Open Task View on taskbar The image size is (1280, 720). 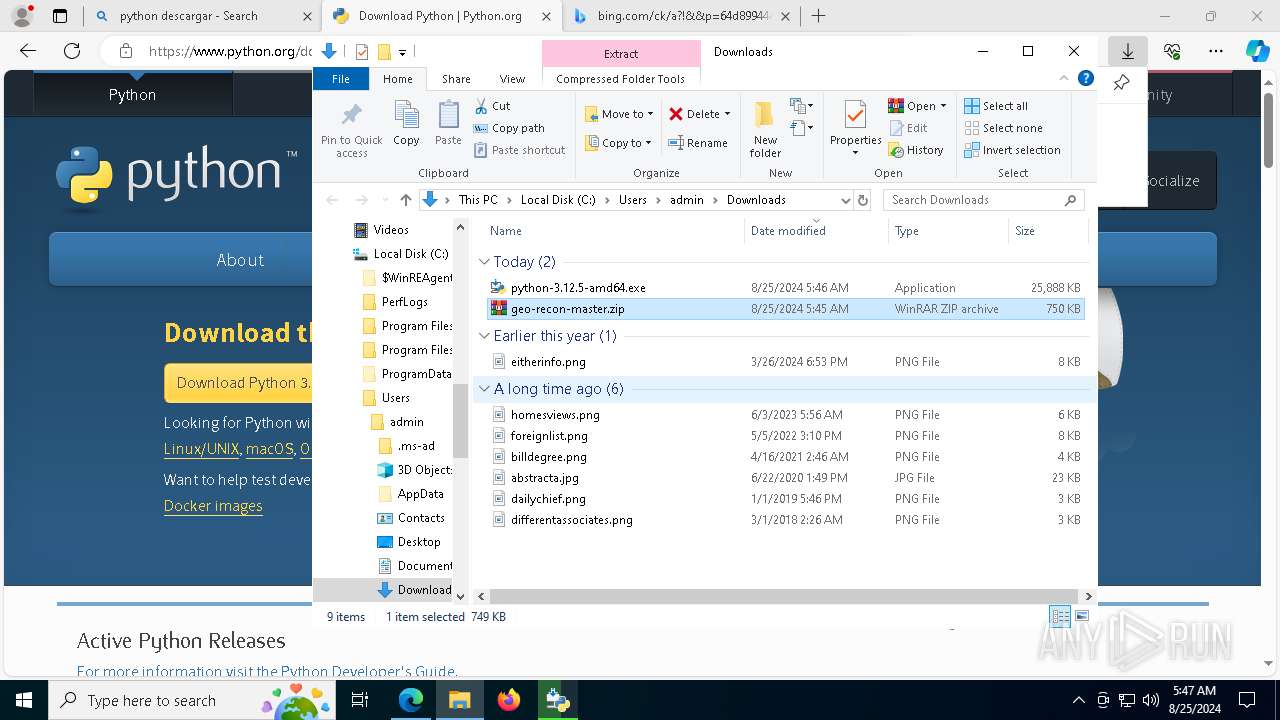tap(360, 700)
